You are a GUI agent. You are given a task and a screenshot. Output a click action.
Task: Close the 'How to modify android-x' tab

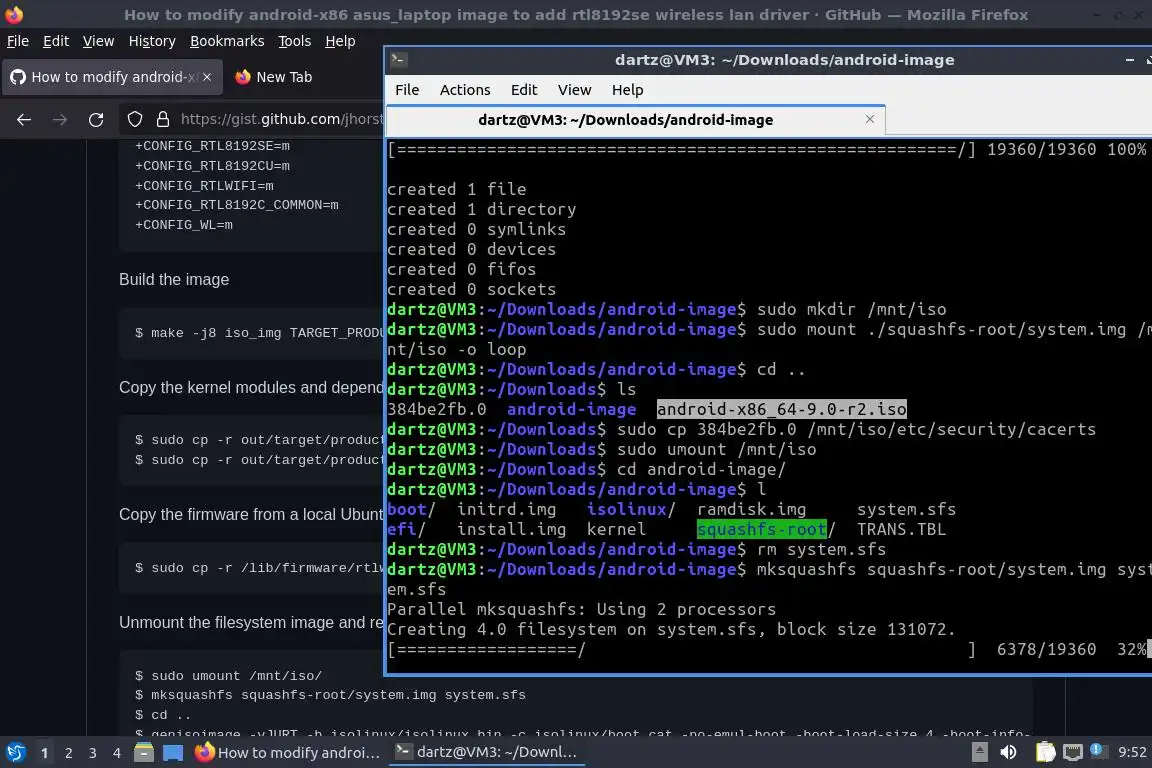[x=207, y=77]
